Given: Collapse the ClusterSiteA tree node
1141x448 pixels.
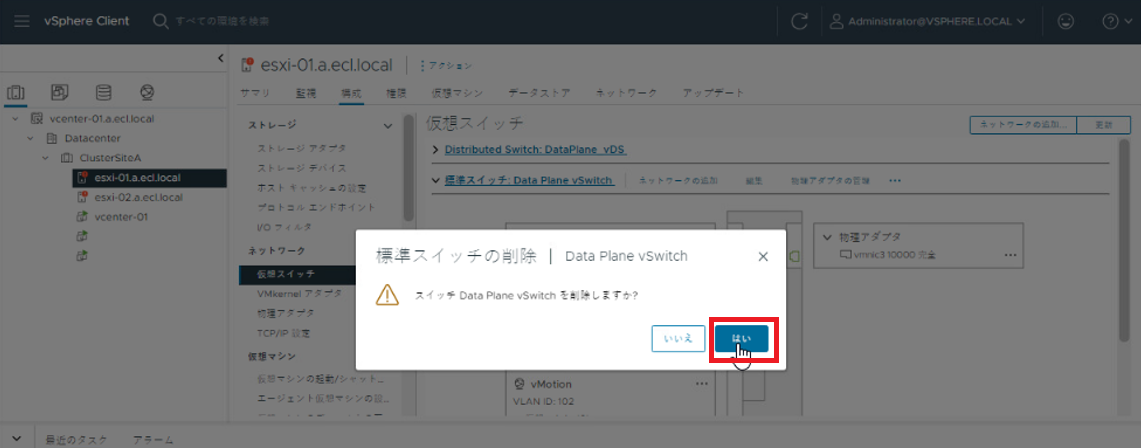Looking at the screenshot, I should [x=44, y=157].
